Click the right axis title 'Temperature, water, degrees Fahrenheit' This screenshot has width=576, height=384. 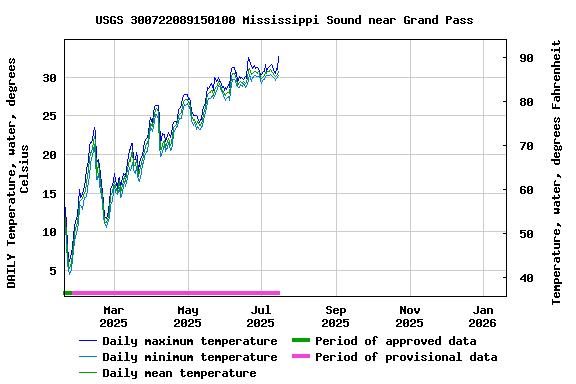tap(556, 172)
